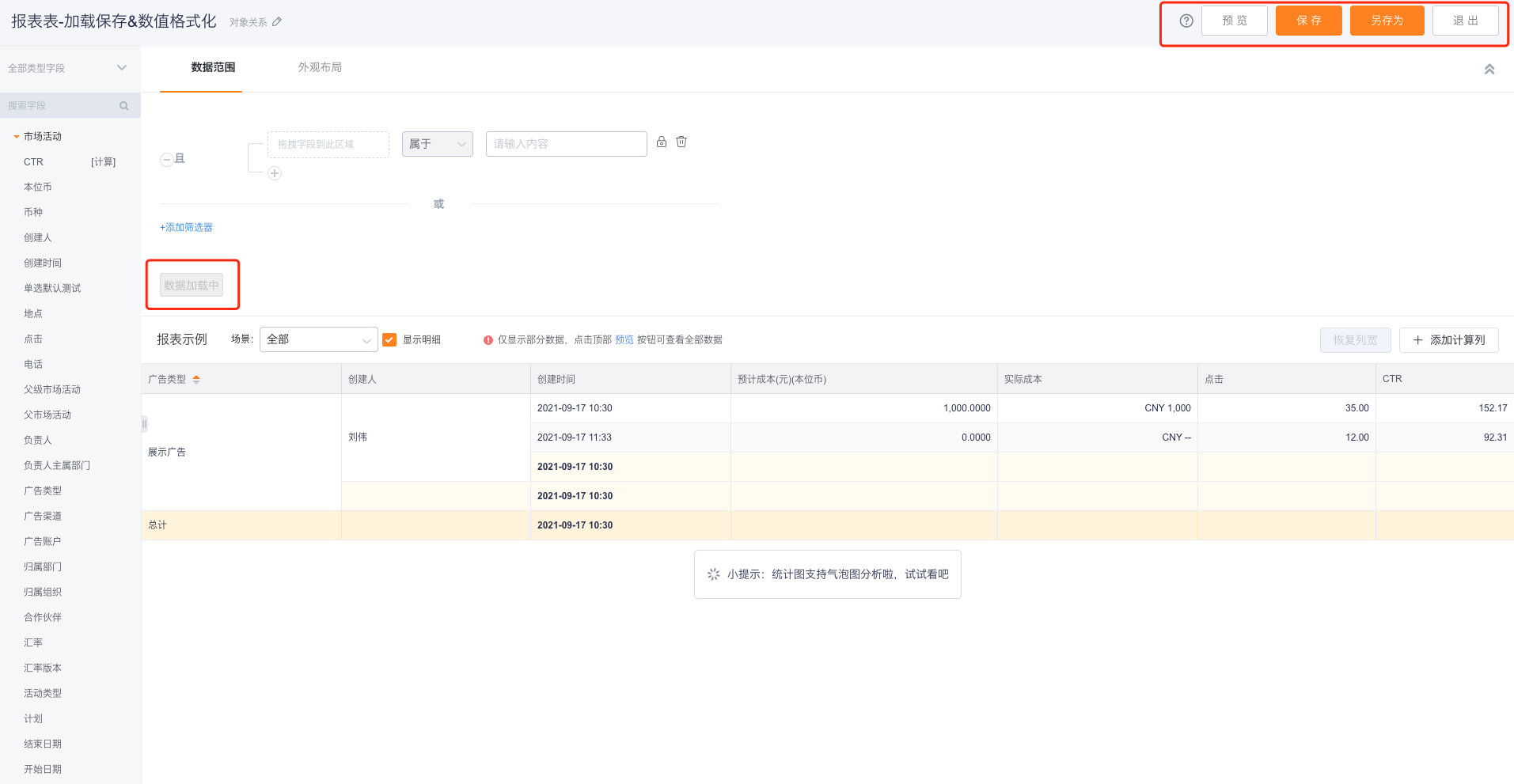This screenshot has height=784, width=1514.
Task: Collapse panel with double-chevron up icon
Action: click(x=1489, y=70)
